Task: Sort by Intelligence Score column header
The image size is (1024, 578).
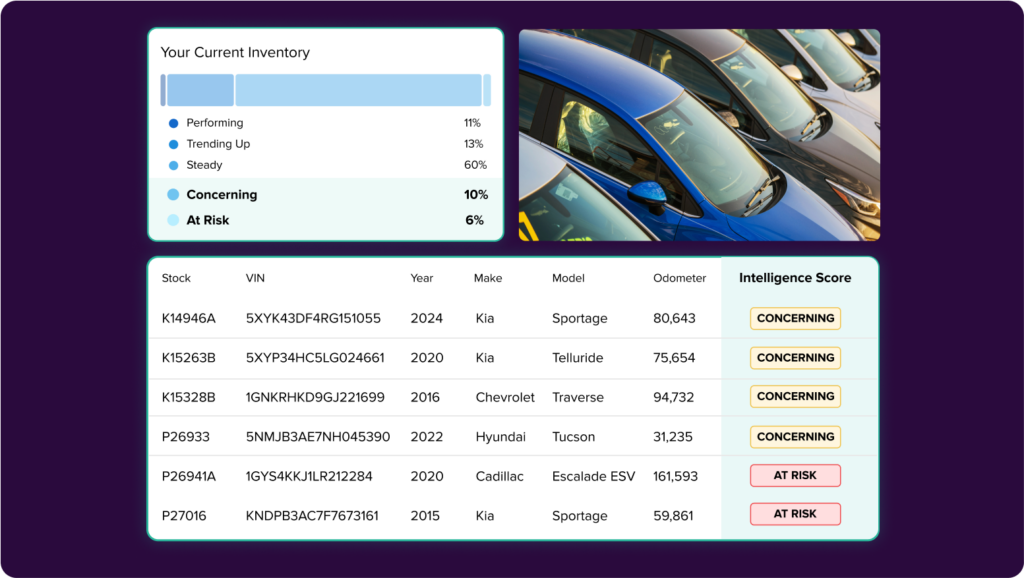Action: pyautogui.click(x=795, y=278)
